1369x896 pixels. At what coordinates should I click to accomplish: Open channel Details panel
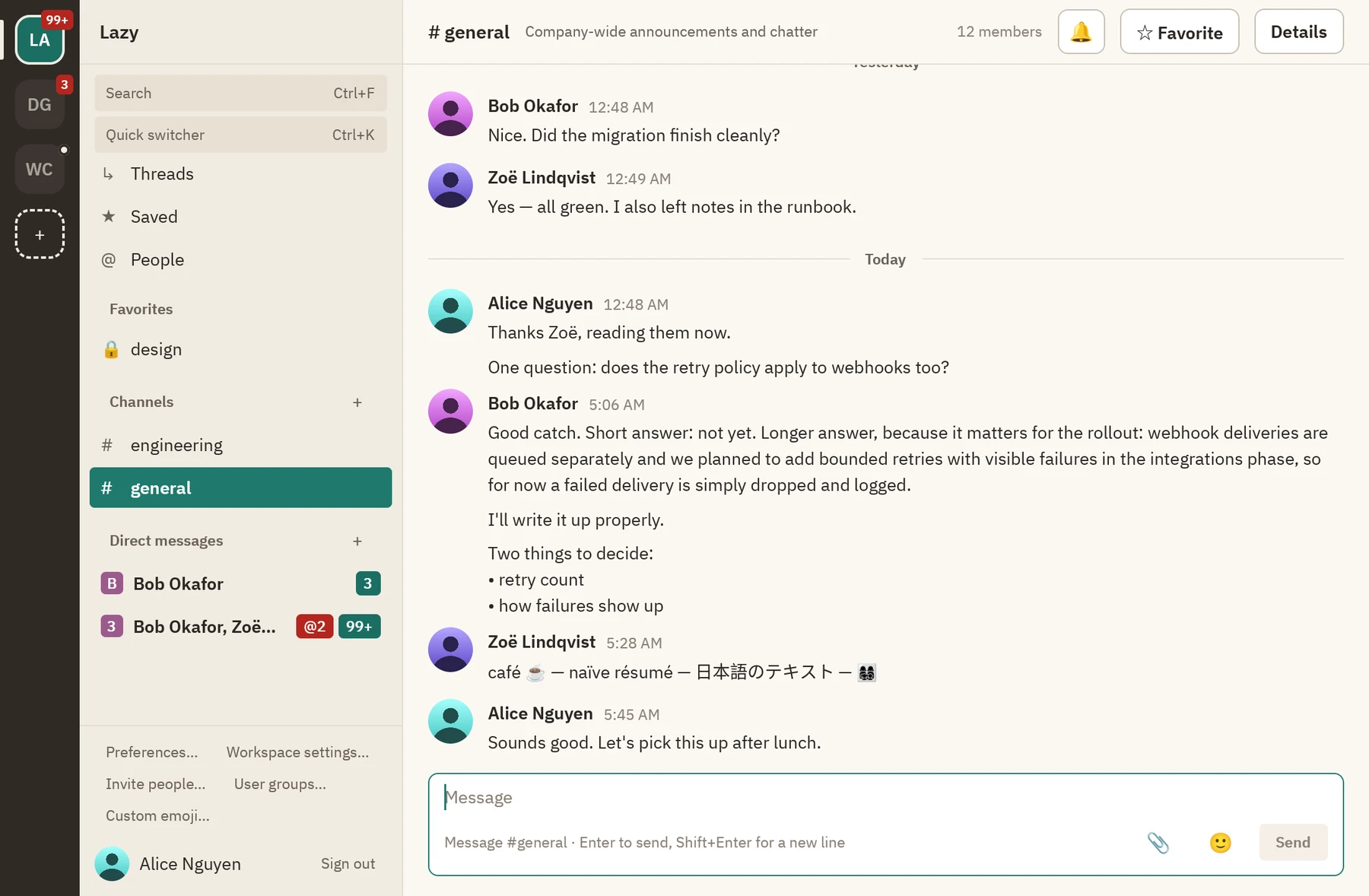tap(1298, 32)
